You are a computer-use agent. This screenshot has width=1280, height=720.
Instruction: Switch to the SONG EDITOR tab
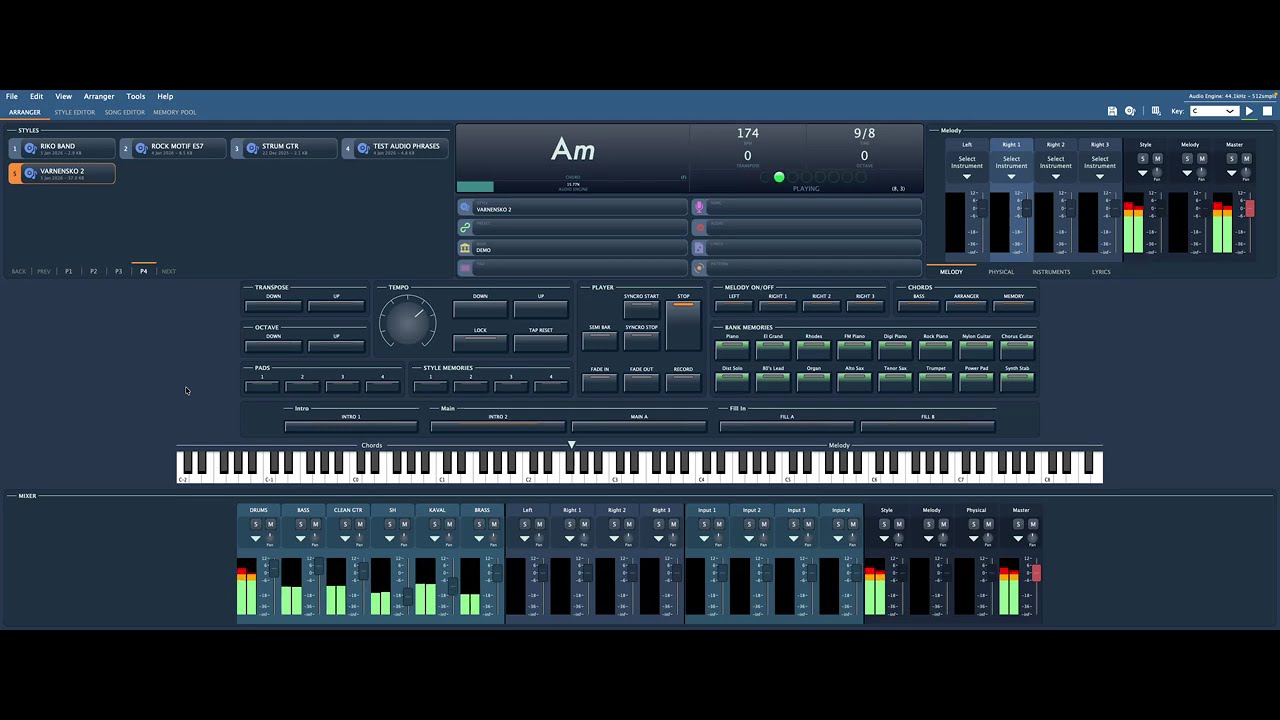[x=125, y=112]
